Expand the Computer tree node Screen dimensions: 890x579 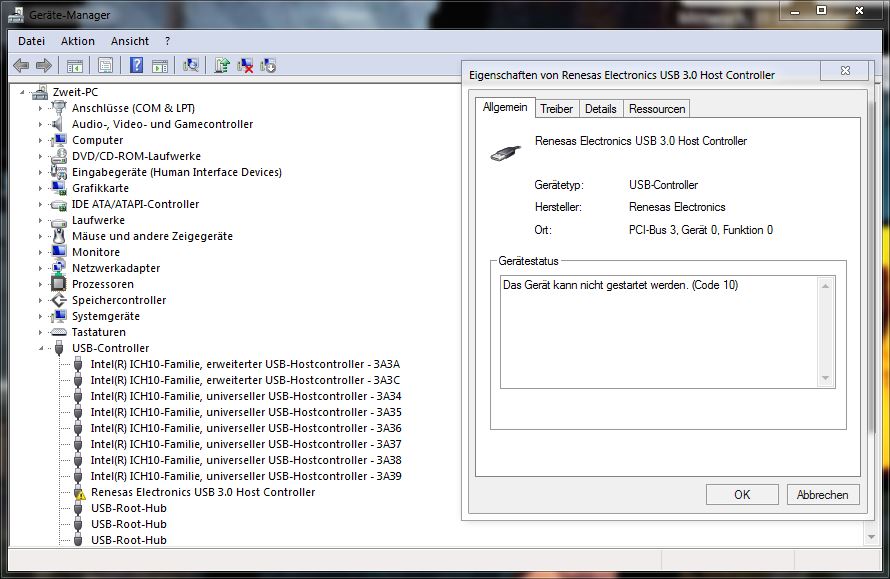[40, 140]
